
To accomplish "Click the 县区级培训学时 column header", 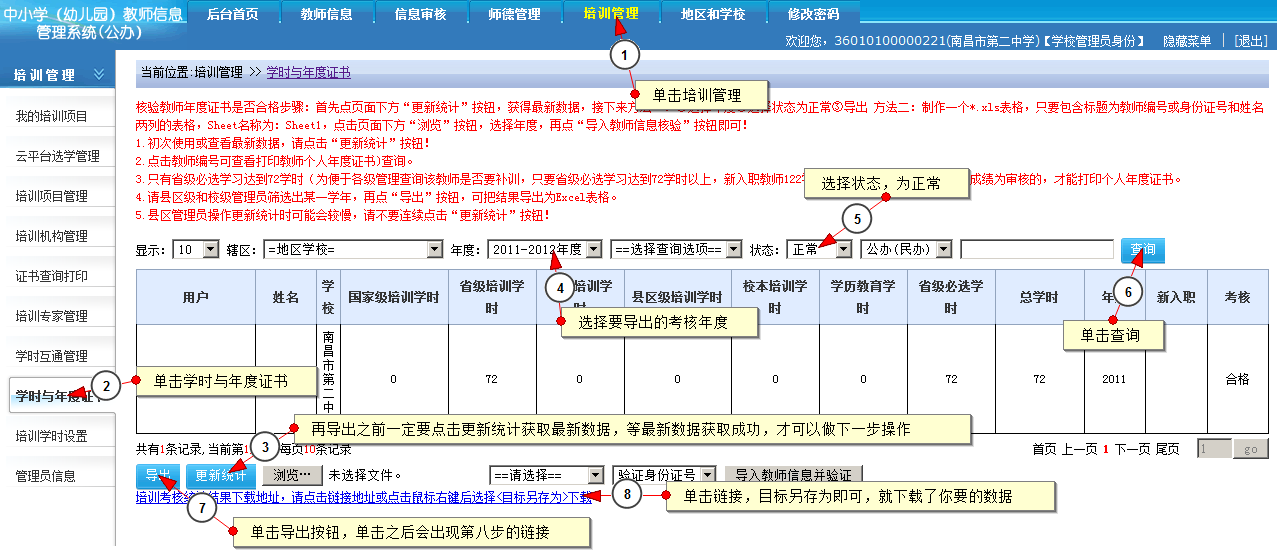I will pyautogui.click(x=676, y=296).
